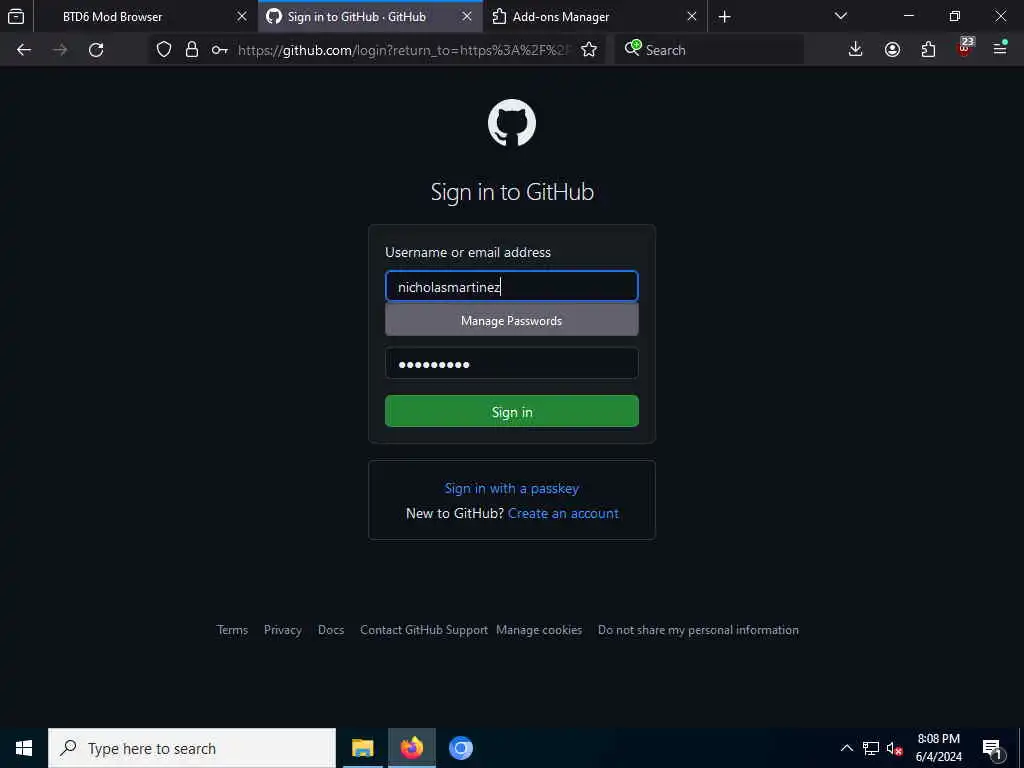Click the red extension badge showing 23
Viewport: 1024px width, 768px height.
pos(965,47)
